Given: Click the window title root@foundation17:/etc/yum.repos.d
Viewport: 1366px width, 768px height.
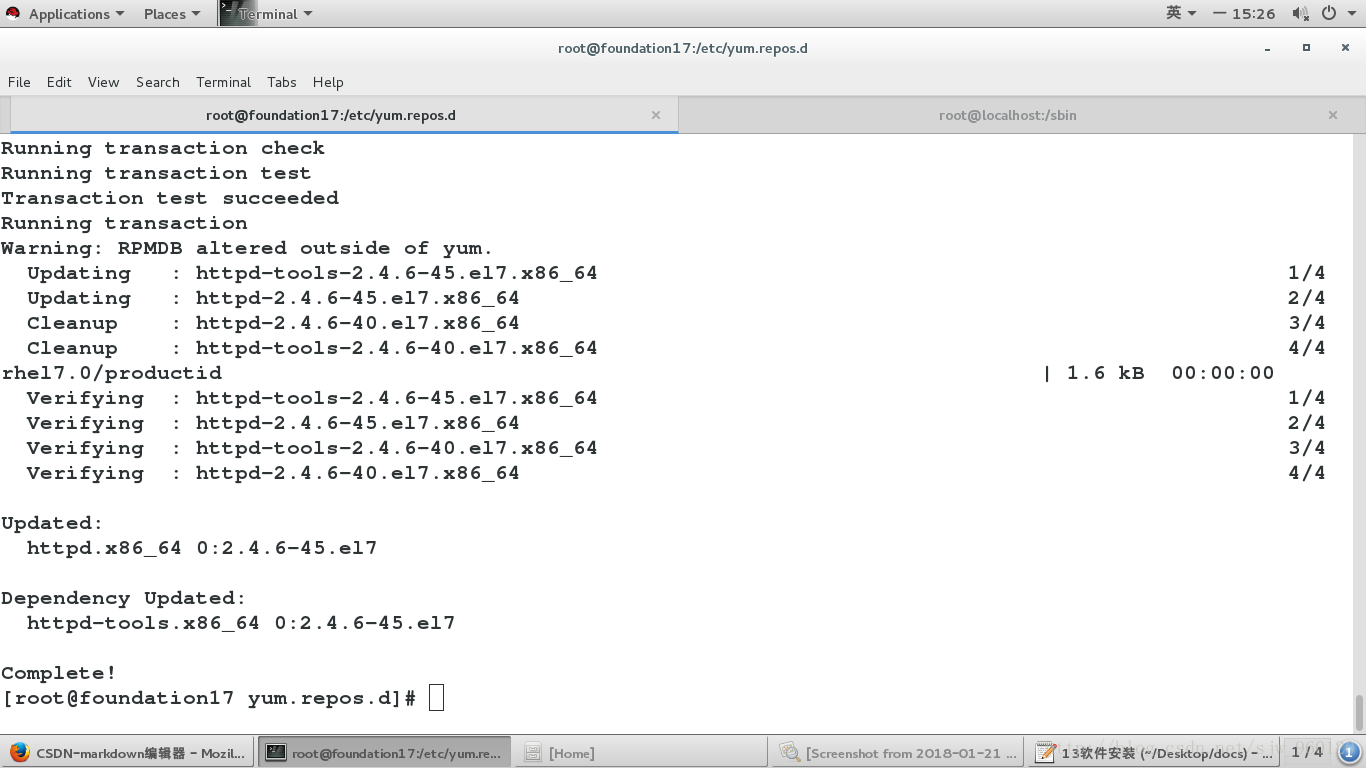Looking at the screenshot, I should 683,48.
